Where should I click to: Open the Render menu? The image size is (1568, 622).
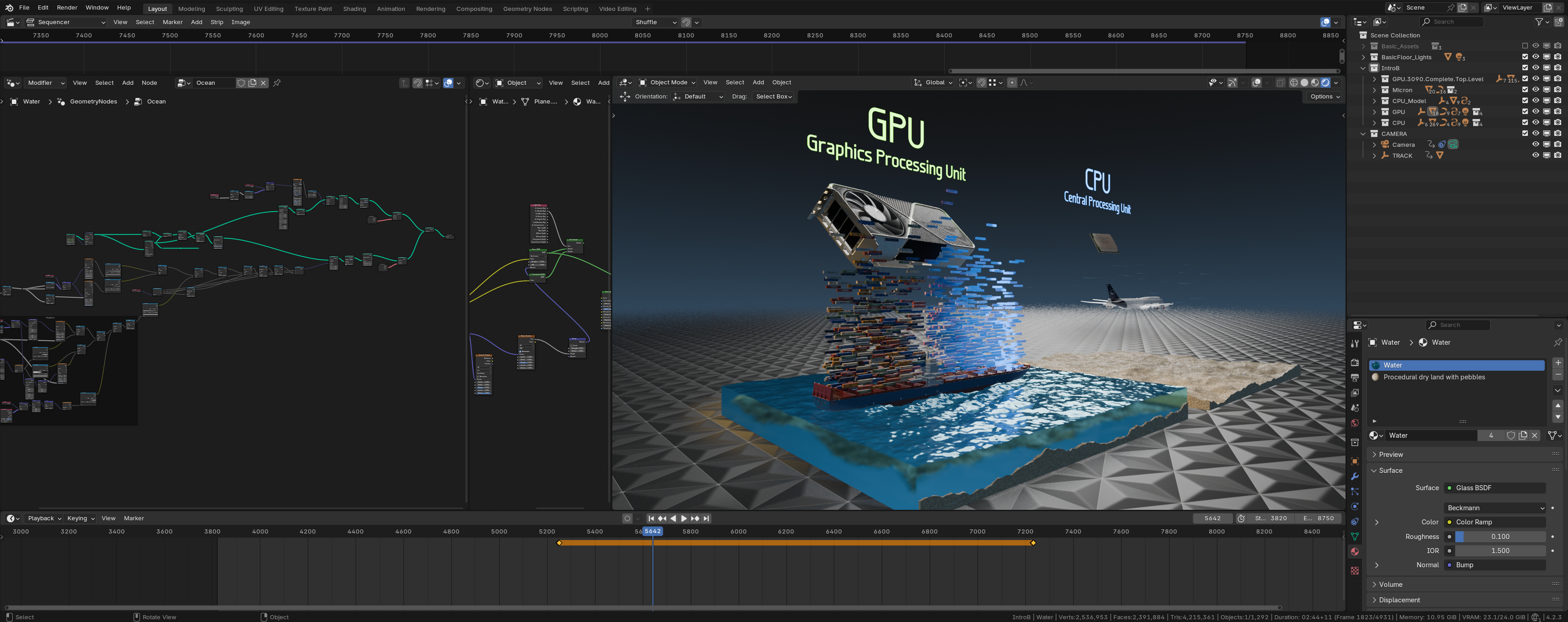tap(67, 8)
